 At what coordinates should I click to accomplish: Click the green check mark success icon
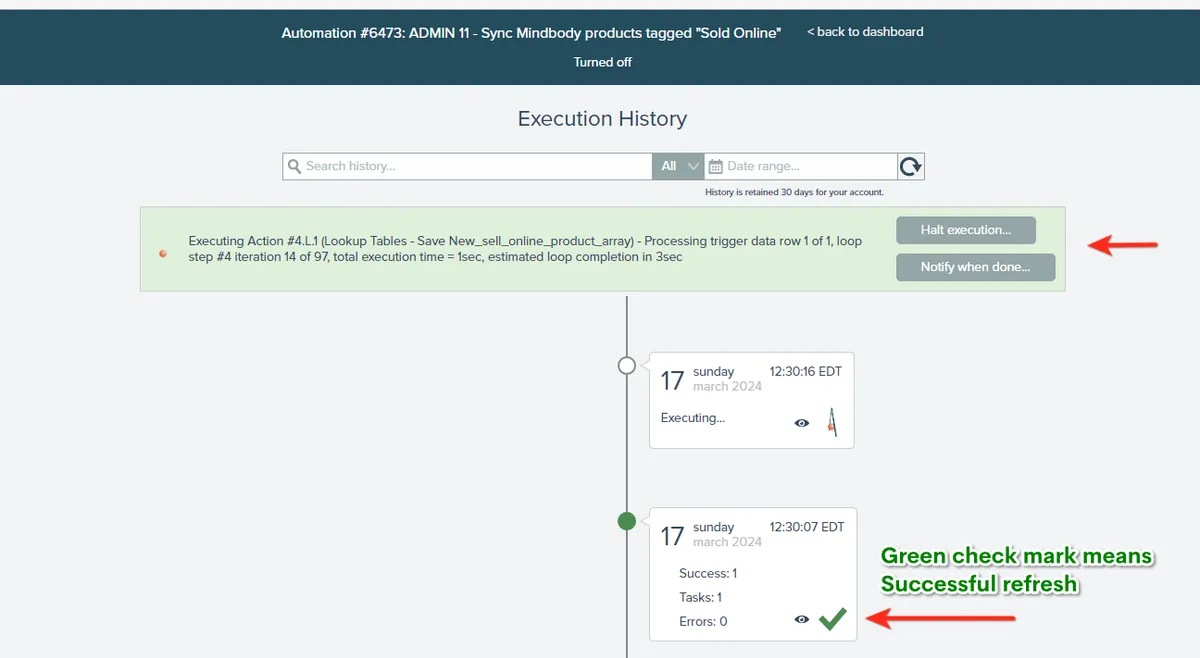(832, 620)
